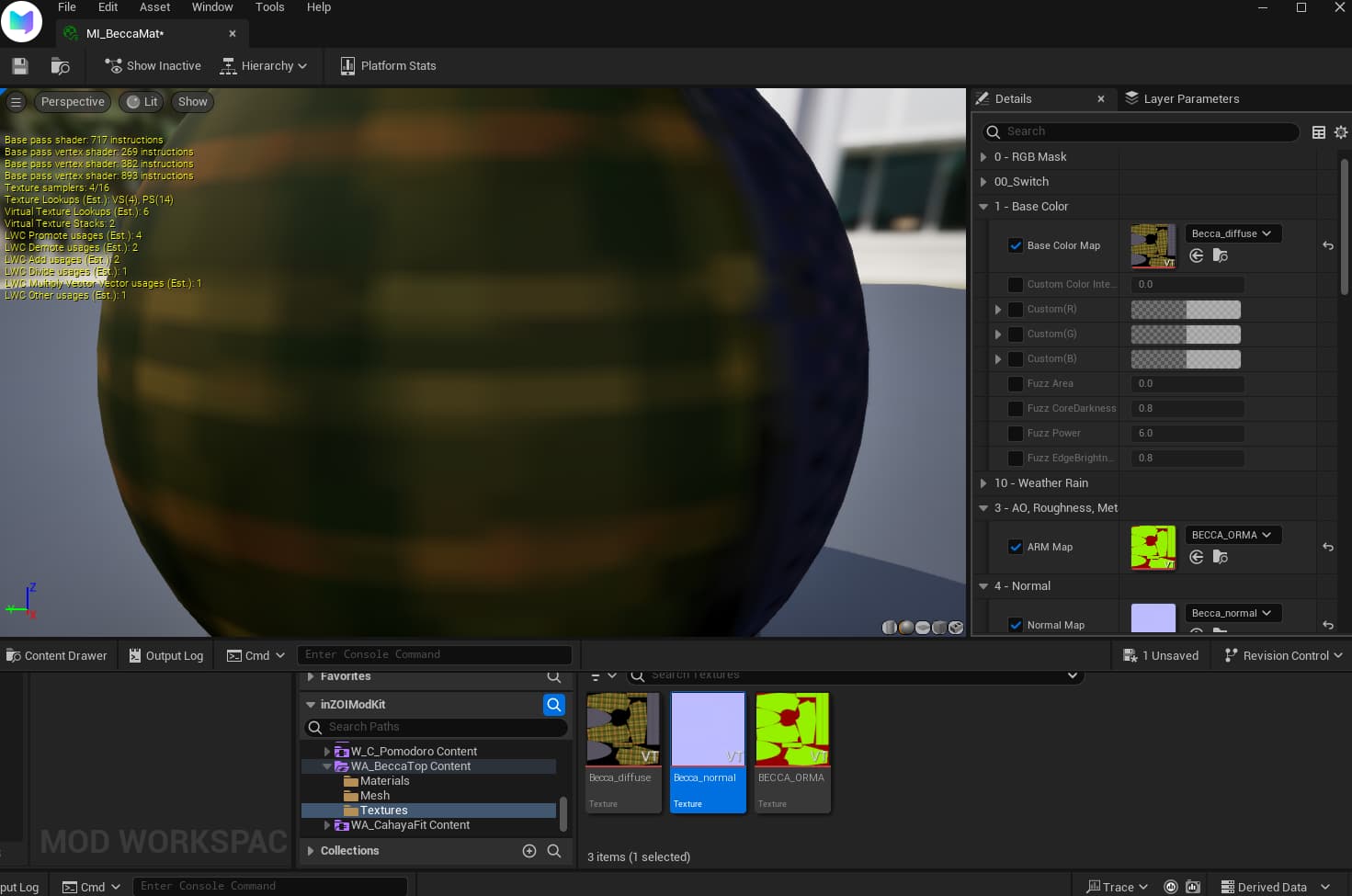This screenshot has height=896, width=1352.
Task: Open the Hierarchy dropdown
Action: 264,66
